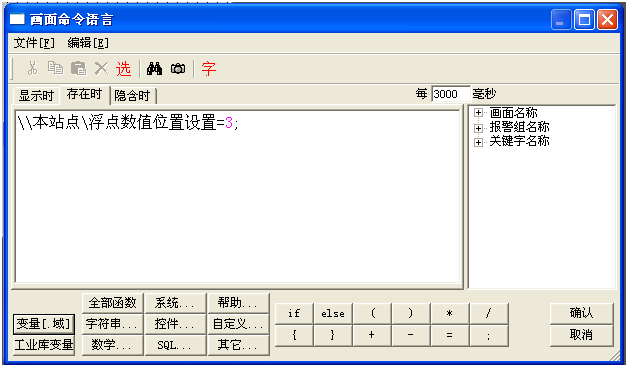Click the 毫秒 label
This screenshot has width=629, height=367.
point(484,94)
